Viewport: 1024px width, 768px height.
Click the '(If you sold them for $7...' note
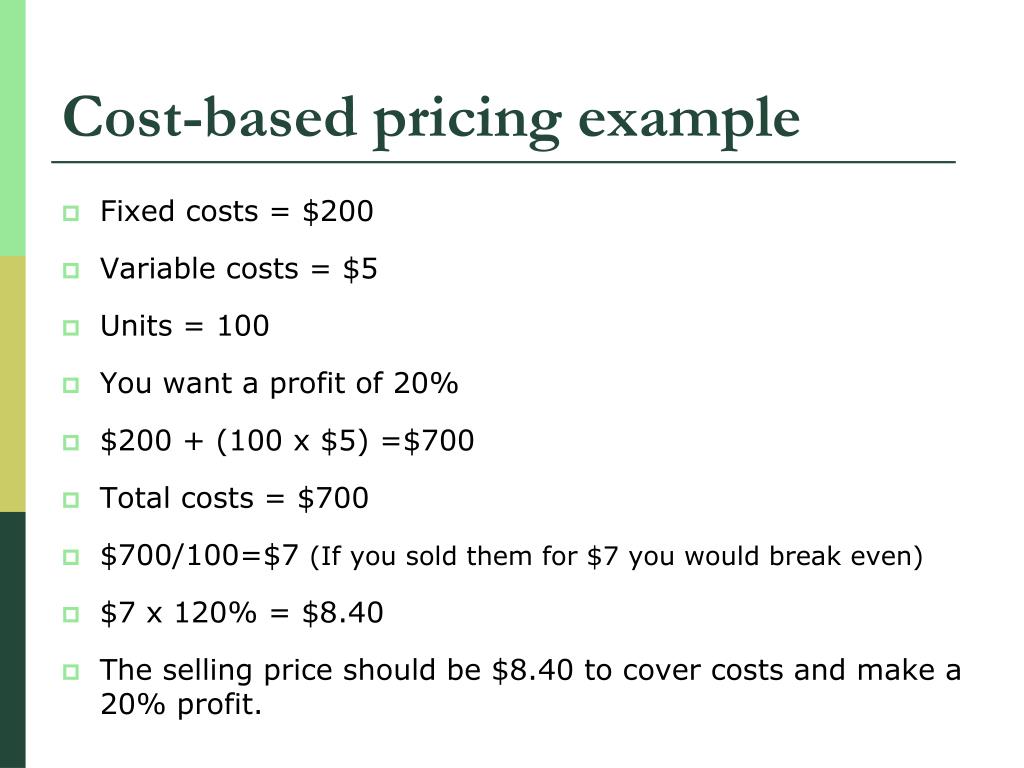click(616, 556)
